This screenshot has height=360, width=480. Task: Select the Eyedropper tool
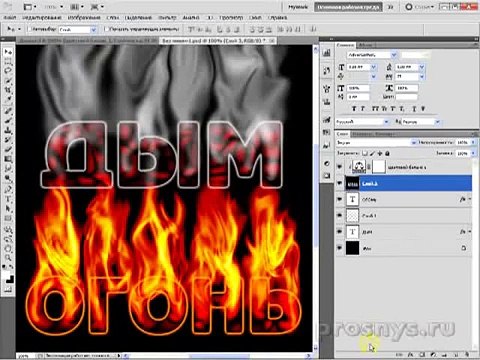click(8, 99)
